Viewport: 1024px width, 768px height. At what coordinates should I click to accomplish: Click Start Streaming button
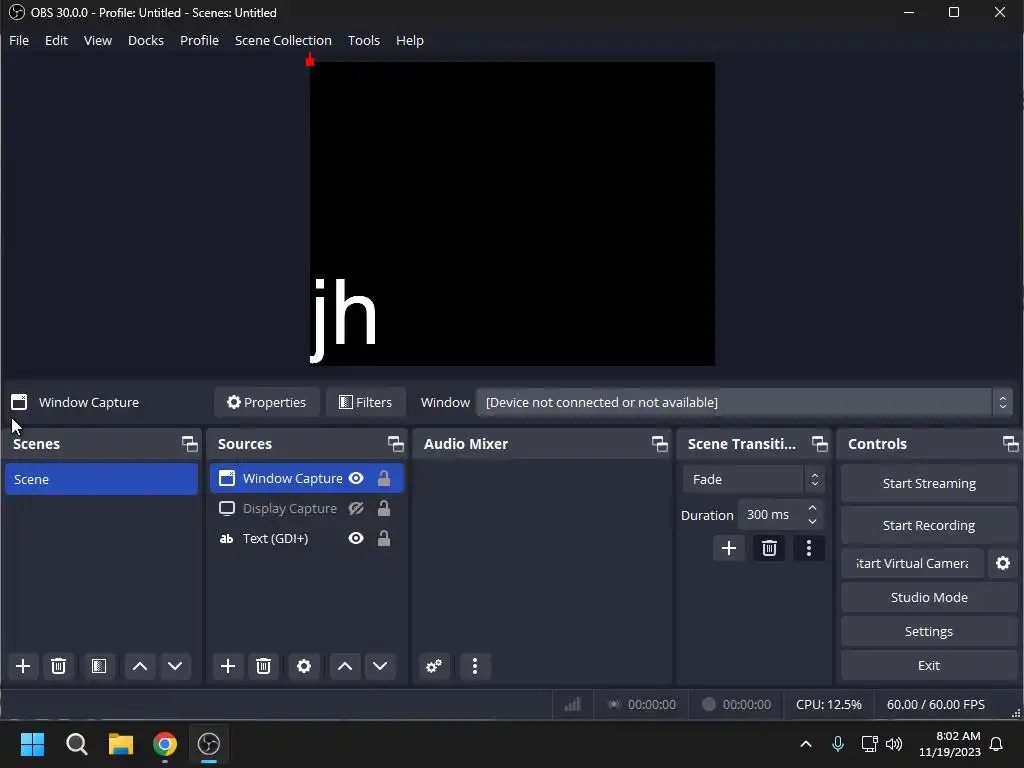[929, 483]
